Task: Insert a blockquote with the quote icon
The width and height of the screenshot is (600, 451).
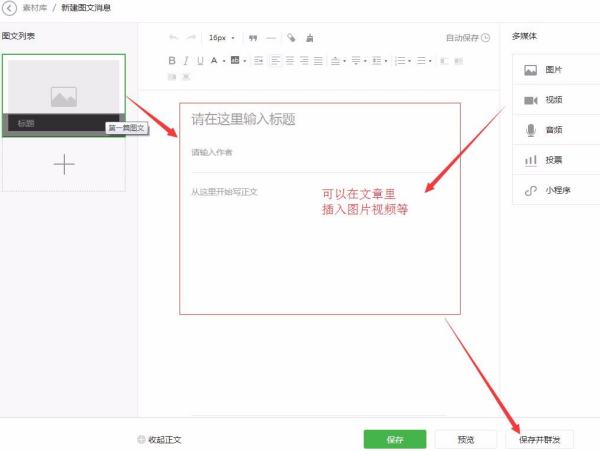Action: [x=253, y=38]
